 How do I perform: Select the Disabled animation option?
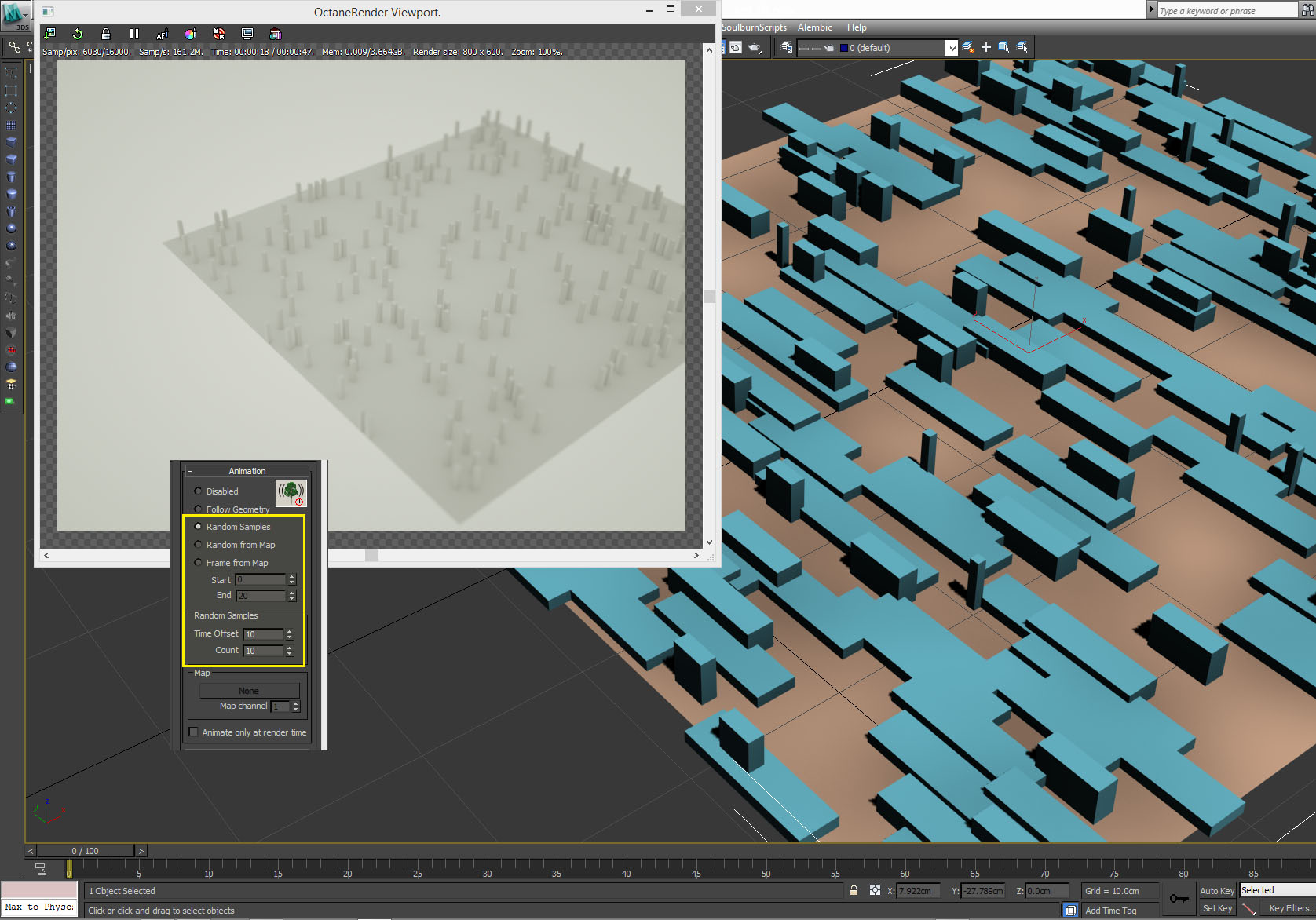click(215, 491)
